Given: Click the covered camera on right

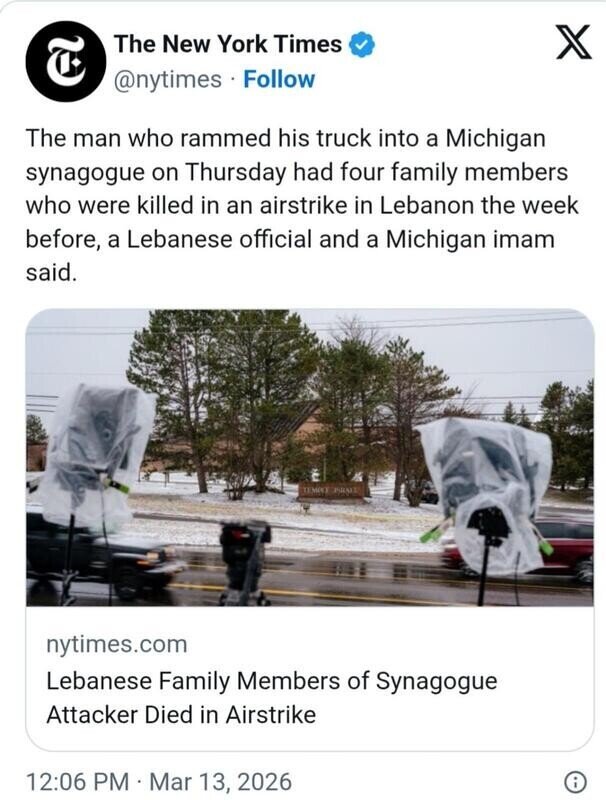Looking at the screenshot, I should pos(489,492).
